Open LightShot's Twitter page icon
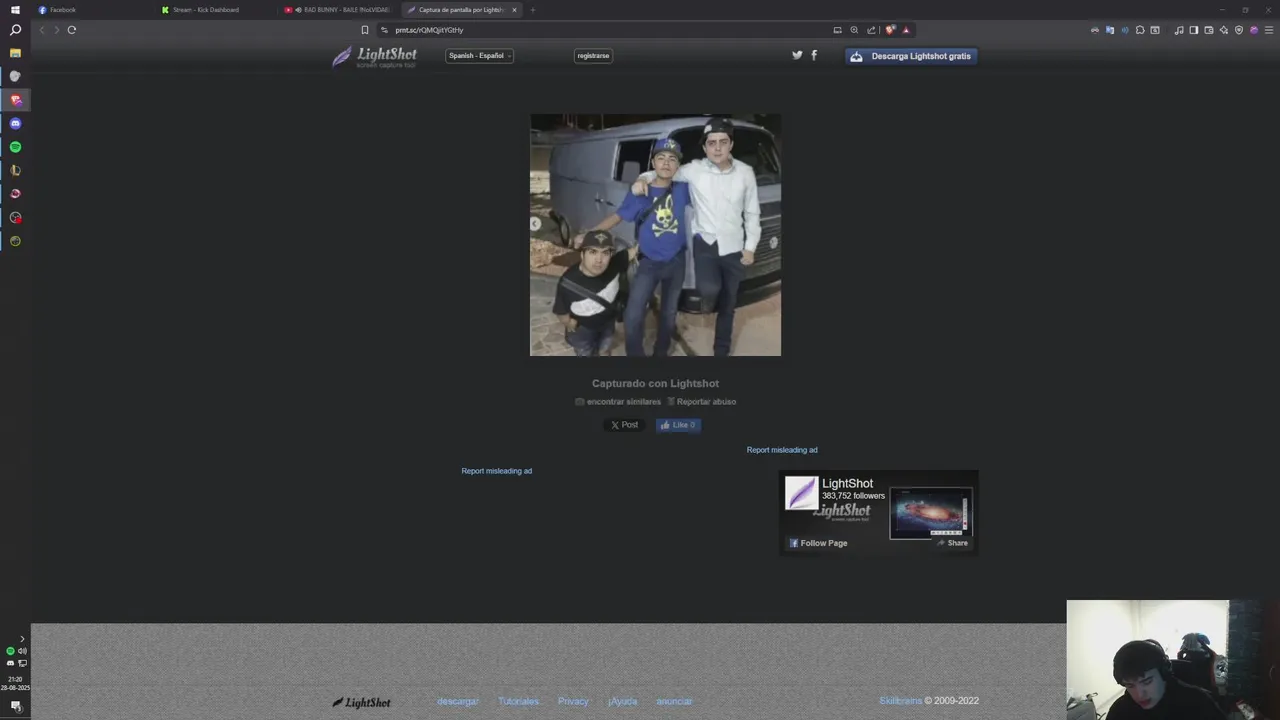Screen dimensions: 1280x720 click(797, 55)
